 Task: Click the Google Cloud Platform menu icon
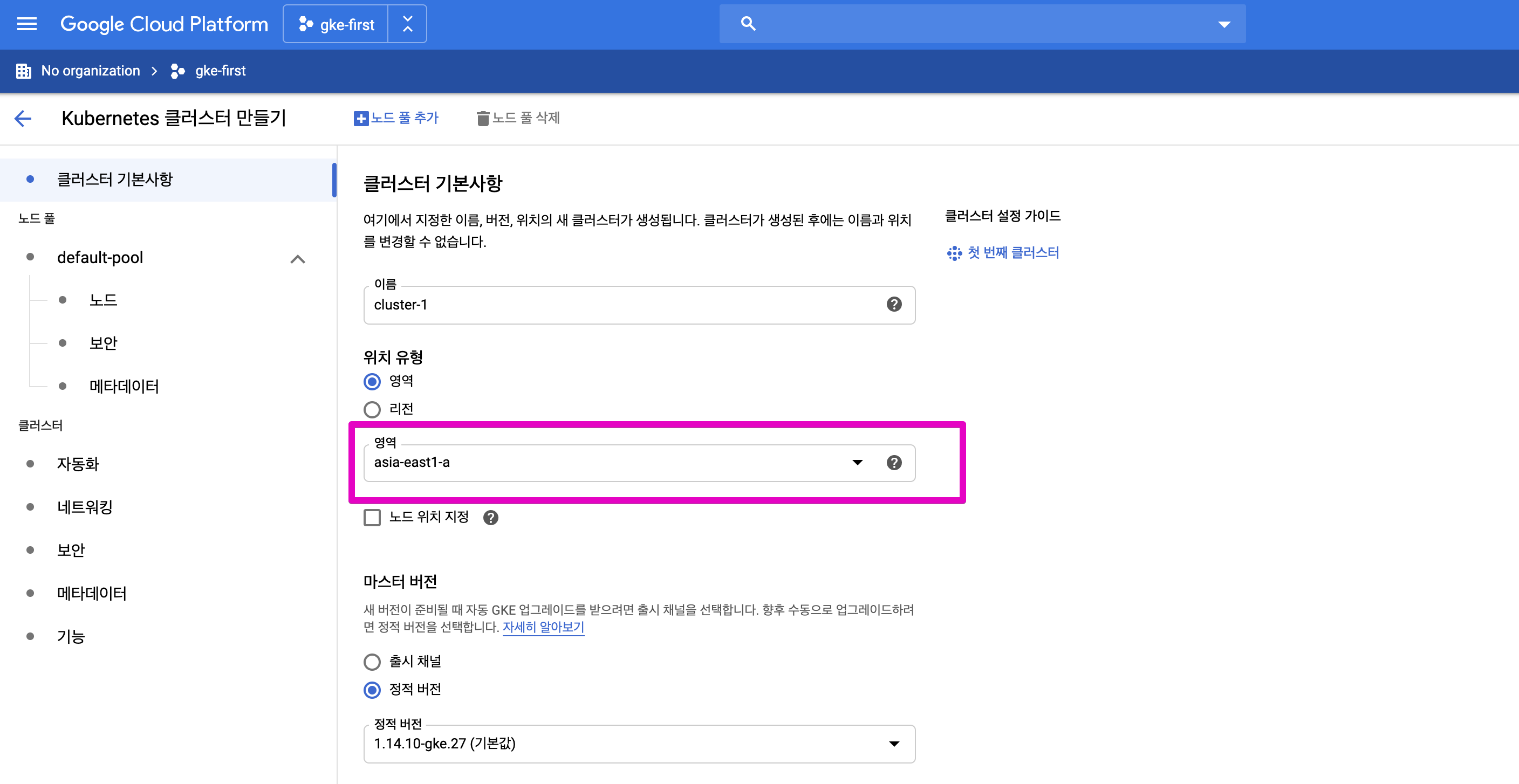(27, 24)
